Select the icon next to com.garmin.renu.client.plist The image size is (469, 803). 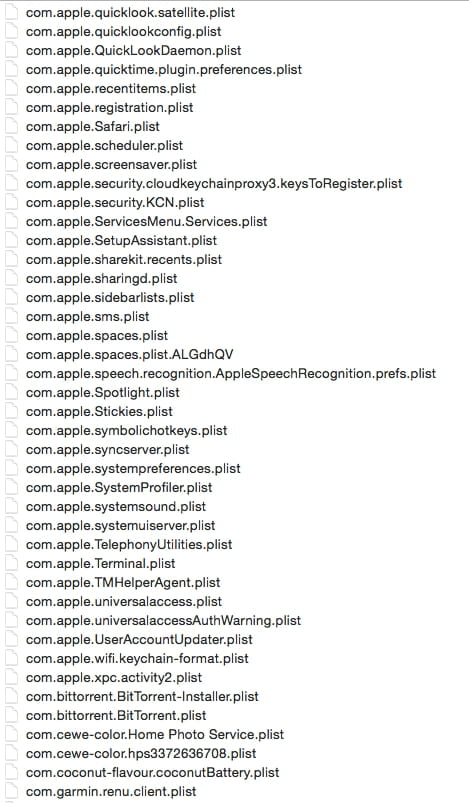(x=11, y=791)
